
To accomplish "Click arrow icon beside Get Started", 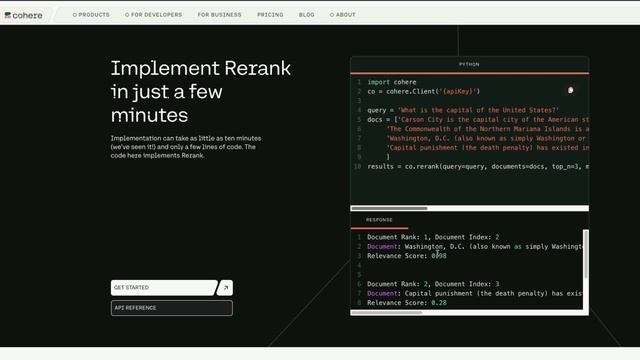I will (x=225, y=288).
